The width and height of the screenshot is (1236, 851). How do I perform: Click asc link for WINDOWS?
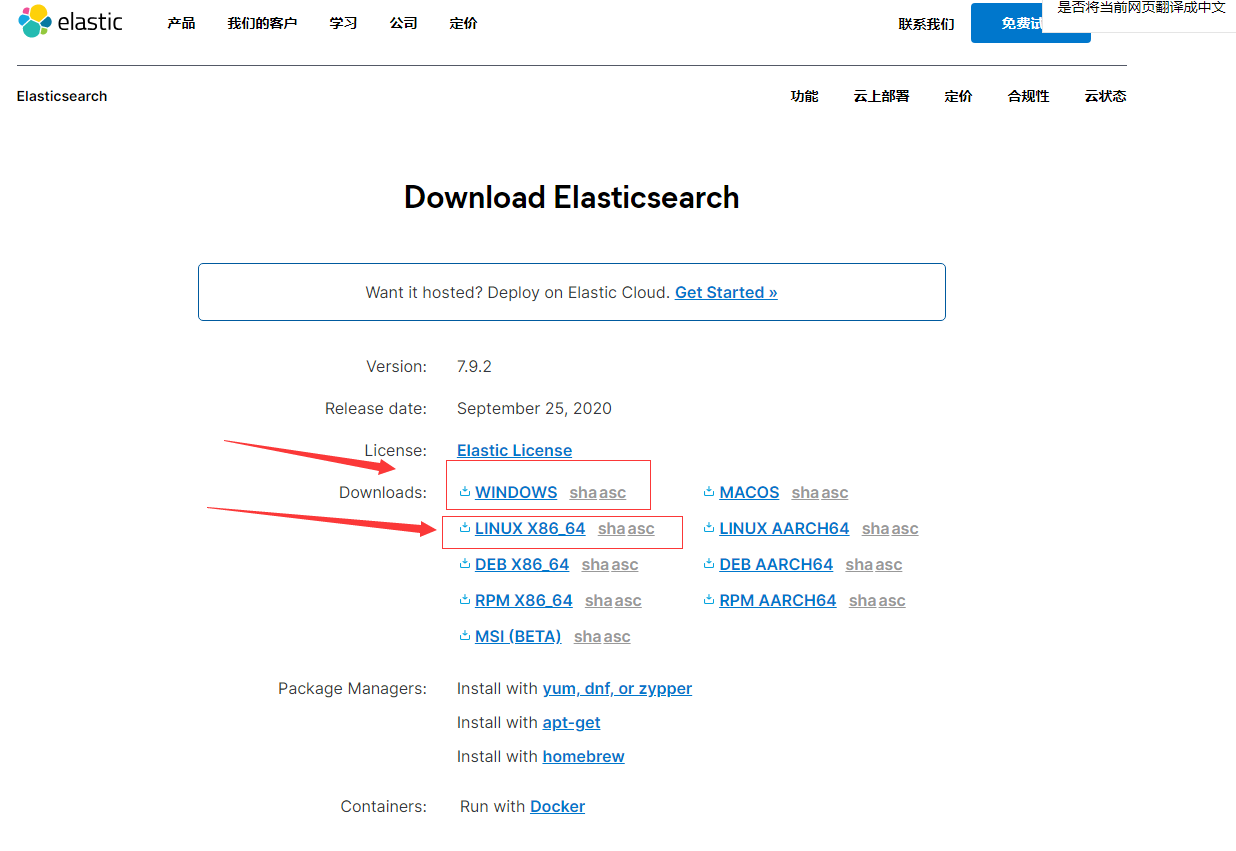tap(612, 492)
